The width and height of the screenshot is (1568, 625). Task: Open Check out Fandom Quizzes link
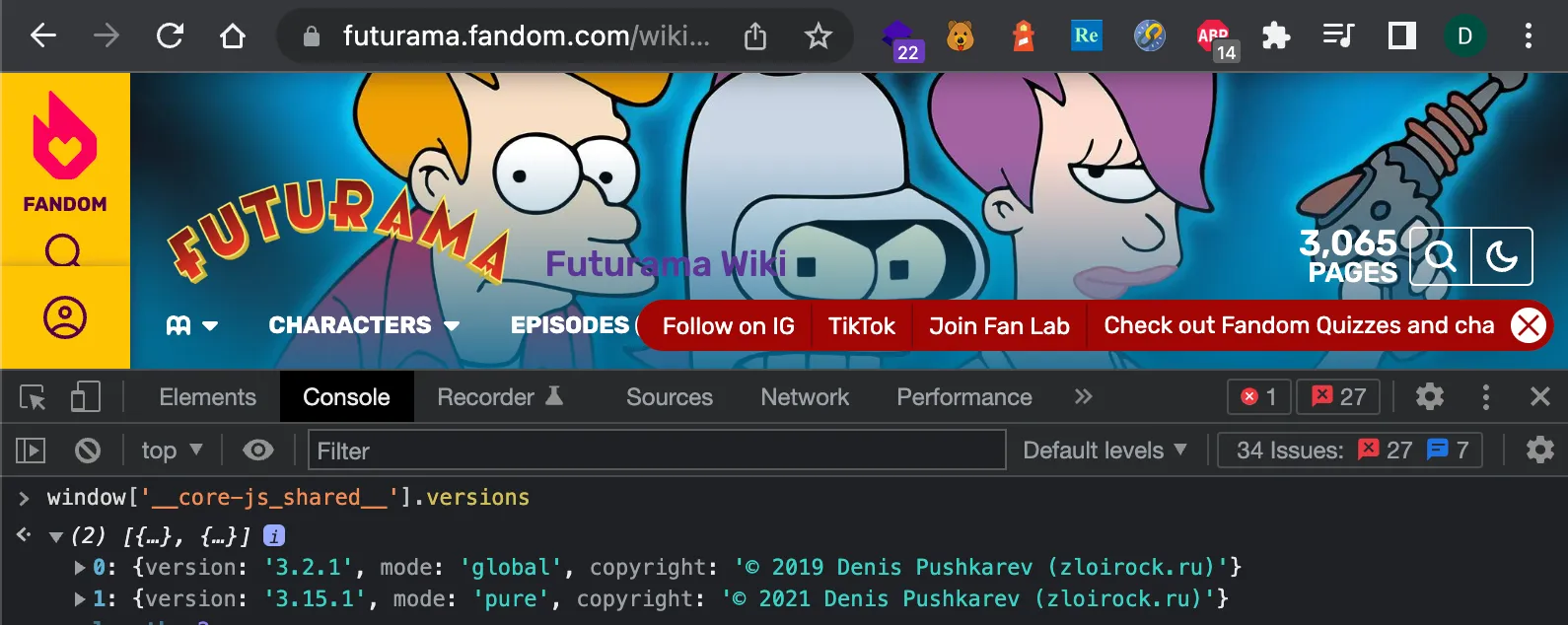(1299, 326)
